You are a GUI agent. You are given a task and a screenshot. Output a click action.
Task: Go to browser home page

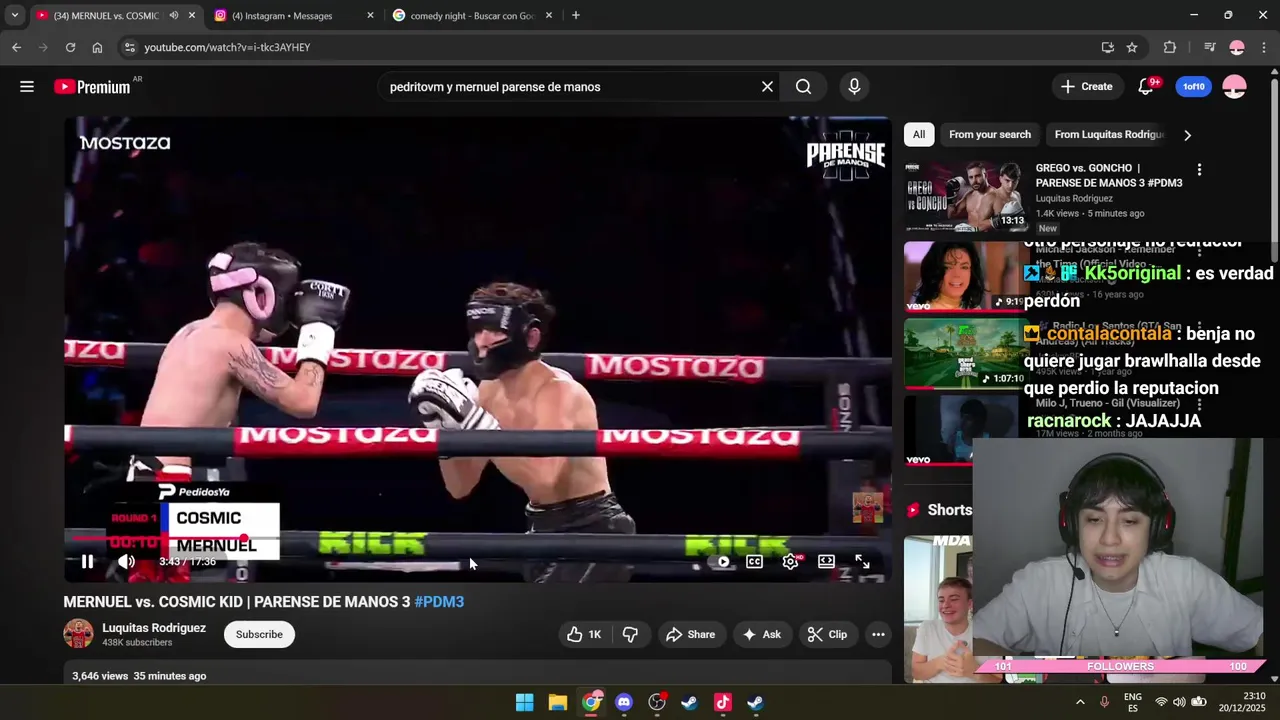pyautogui.click(x=97, y=47)
